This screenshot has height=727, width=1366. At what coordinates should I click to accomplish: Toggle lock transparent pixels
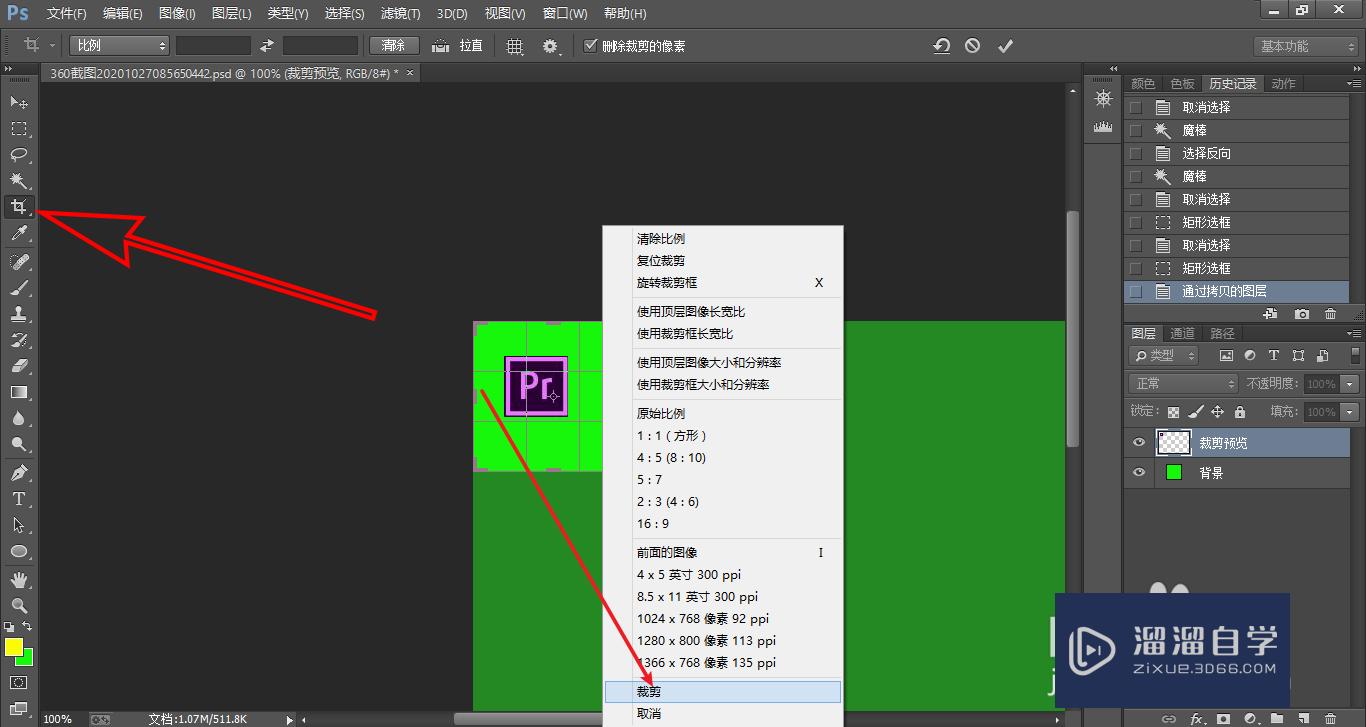tap(1173, 412)
